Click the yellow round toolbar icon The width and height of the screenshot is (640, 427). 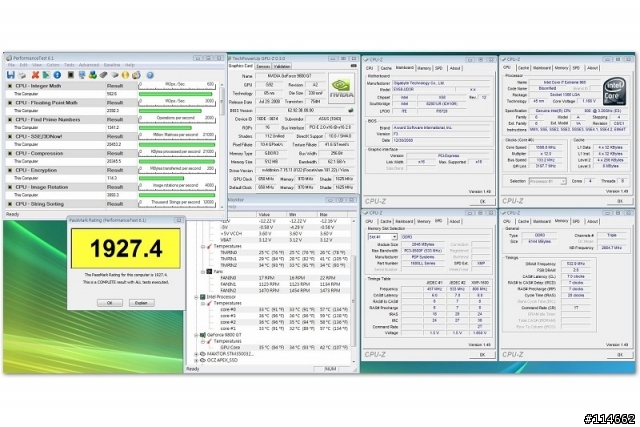tap(125, 75)
